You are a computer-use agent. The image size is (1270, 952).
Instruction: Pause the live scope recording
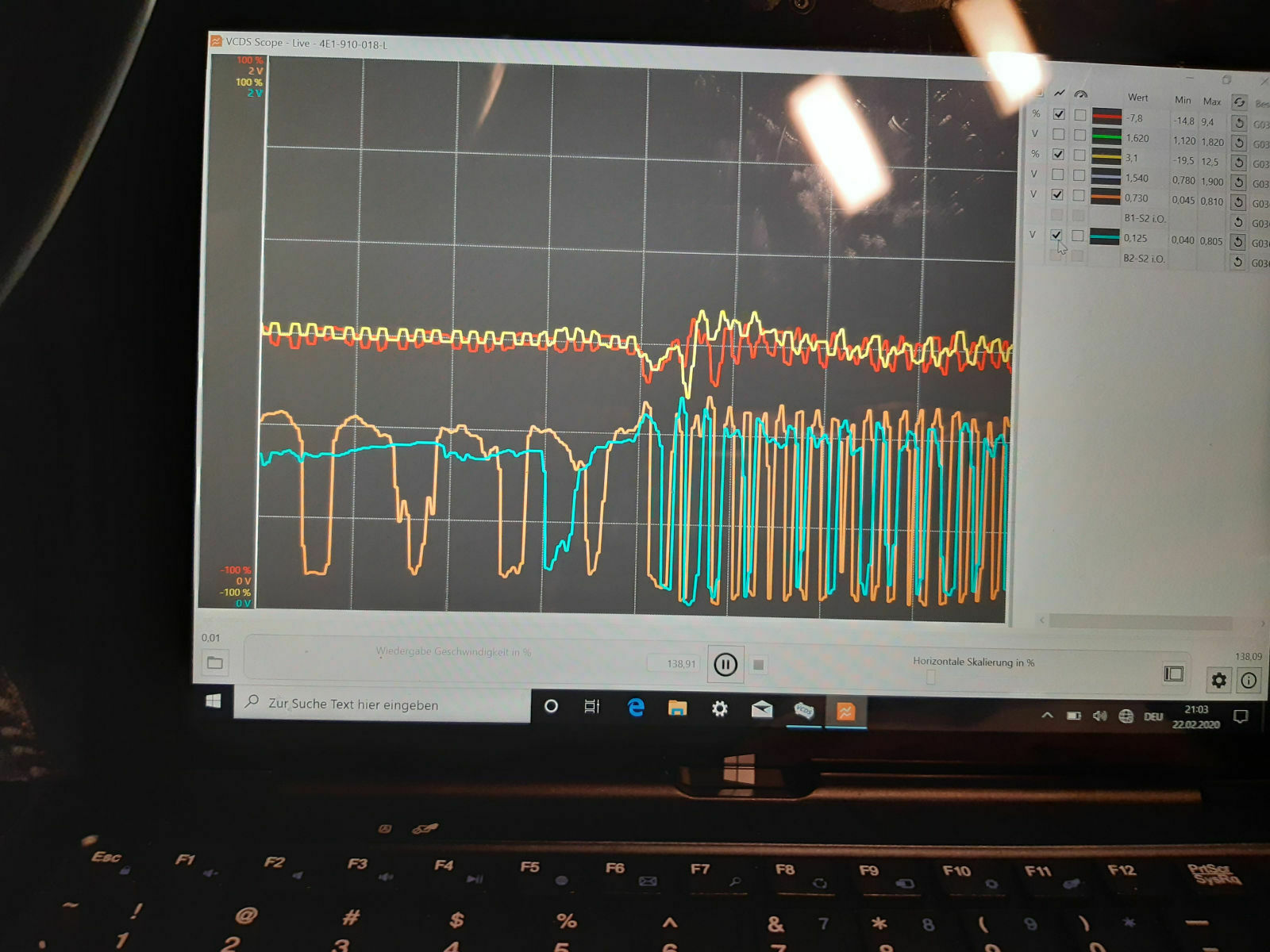[725, 665]
